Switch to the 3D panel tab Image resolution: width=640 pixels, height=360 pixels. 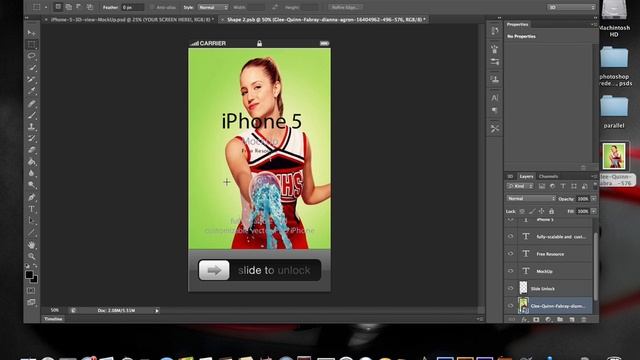point(510,176)
